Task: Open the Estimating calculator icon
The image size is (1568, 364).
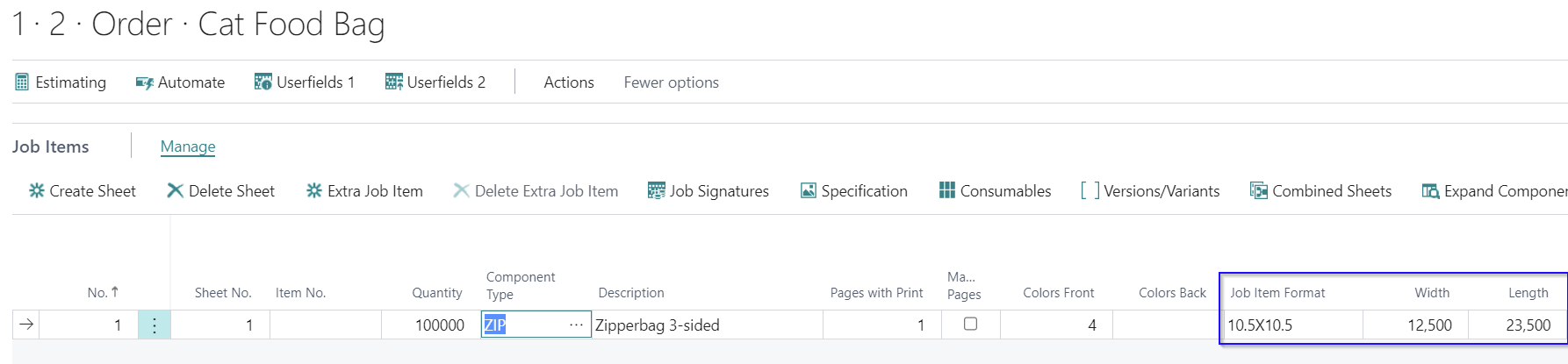Action: (22, 82)
